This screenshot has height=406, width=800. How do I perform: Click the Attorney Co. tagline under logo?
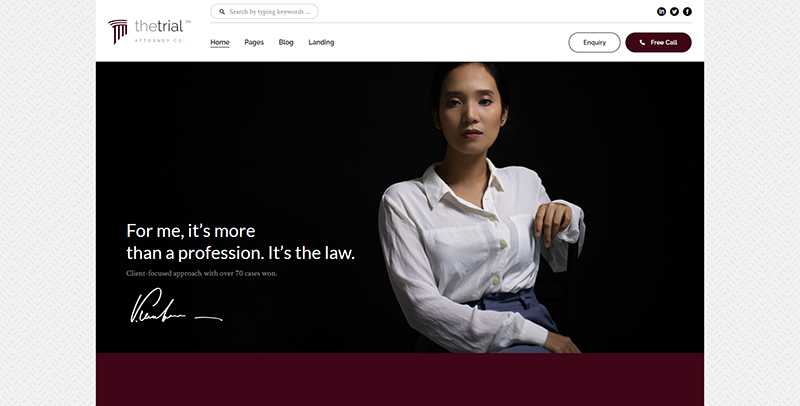(159, 40)
